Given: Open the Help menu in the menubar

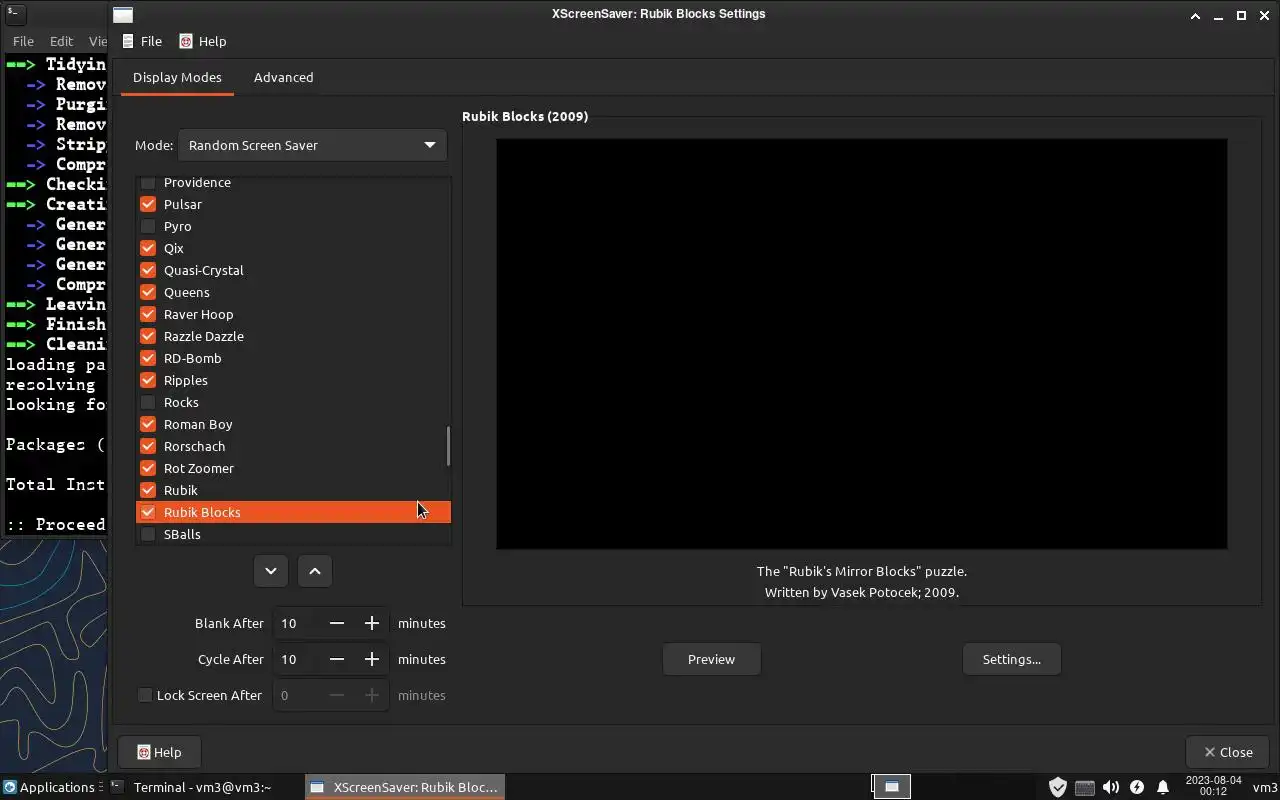Looking at the screenshot, I should coord(202,41).
